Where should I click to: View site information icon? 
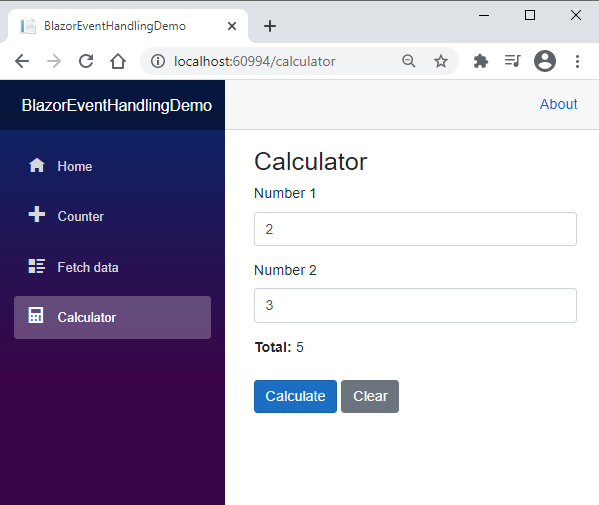(x=158, y=61)
